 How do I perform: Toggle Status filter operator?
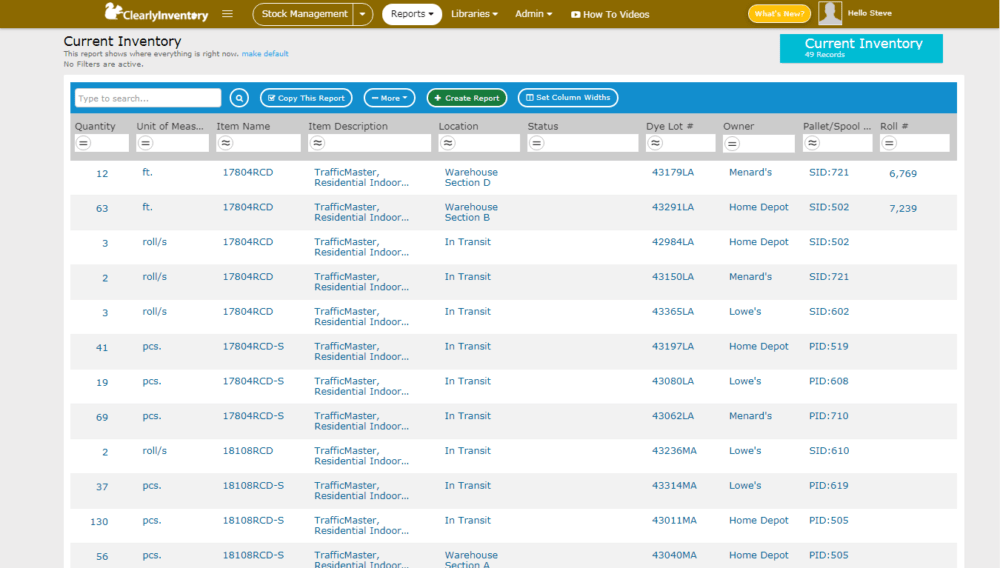pos(536,143)
